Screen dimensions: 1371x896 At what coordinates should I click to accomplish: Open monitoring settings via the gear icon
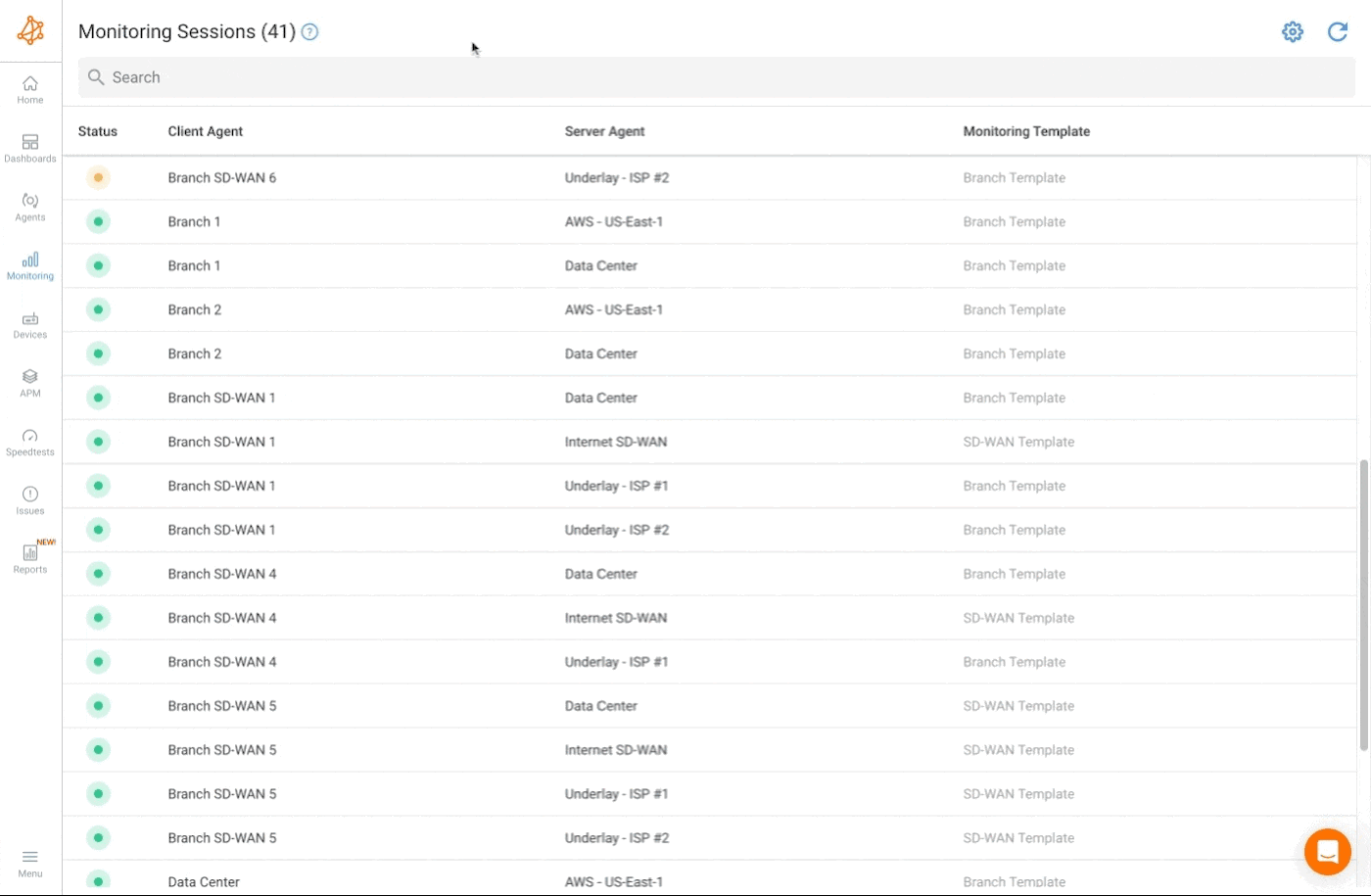click(1293, 31)
